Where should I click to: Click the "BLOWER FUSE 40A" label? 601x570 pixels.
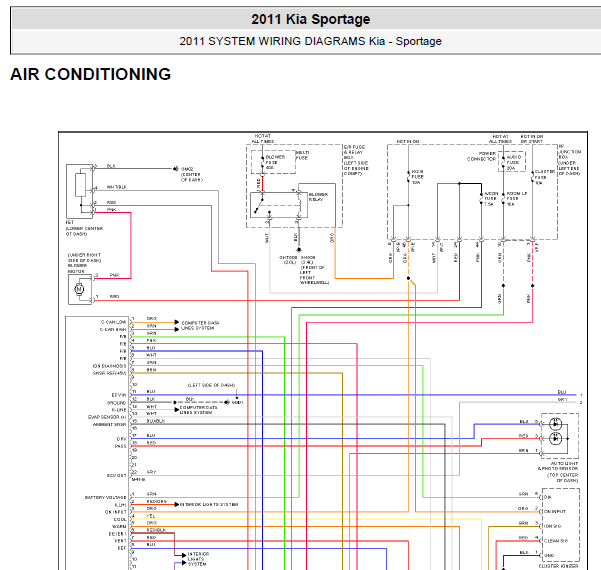(275, 162)
